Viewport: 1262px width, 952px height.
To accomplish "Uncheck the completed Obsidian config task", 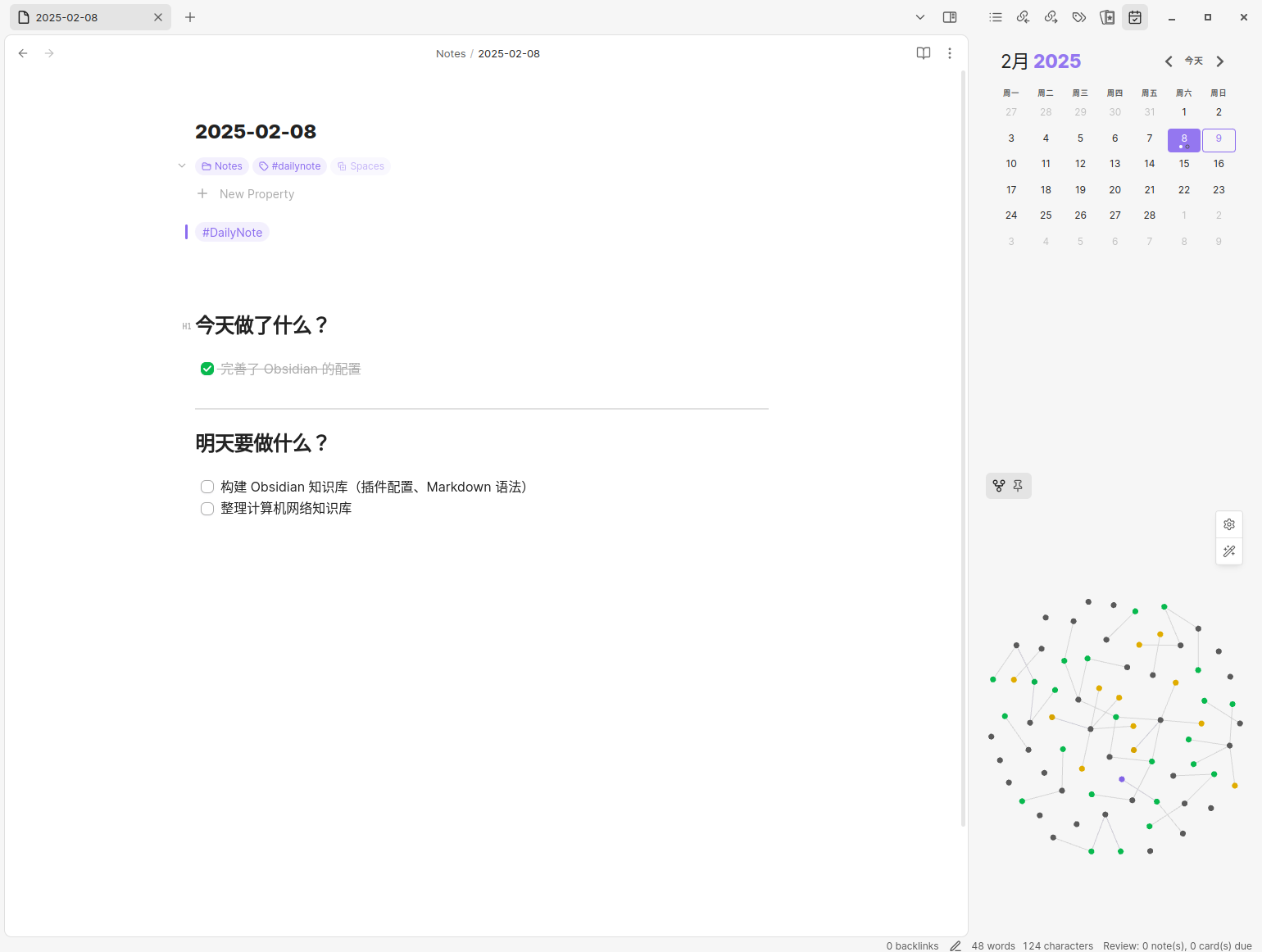I will coord(207,369).
